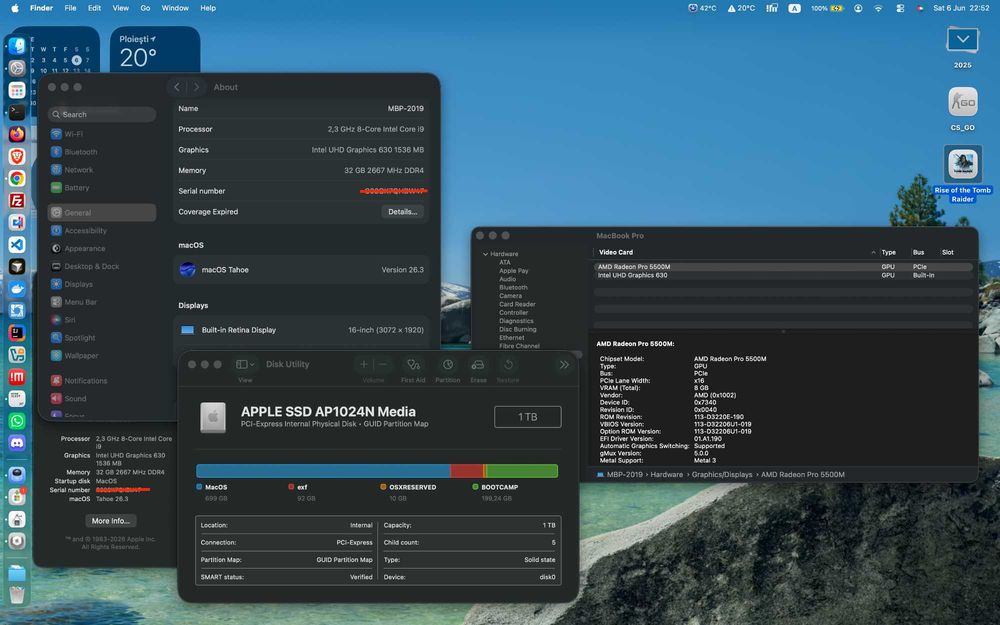Select Intel UHD Graphics 630 video card row
This screenshot has height=625, width=1000.
[783, 276]
